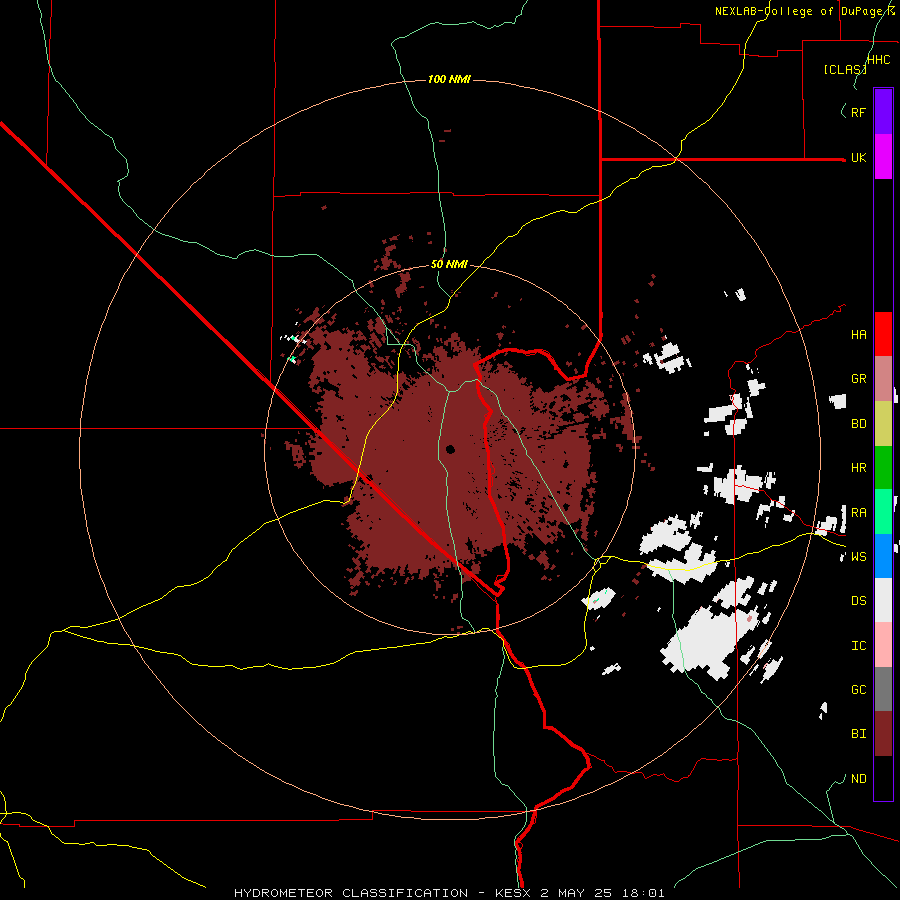Click the gray GC legend swatch
The image size is (900, 900).
883,689
